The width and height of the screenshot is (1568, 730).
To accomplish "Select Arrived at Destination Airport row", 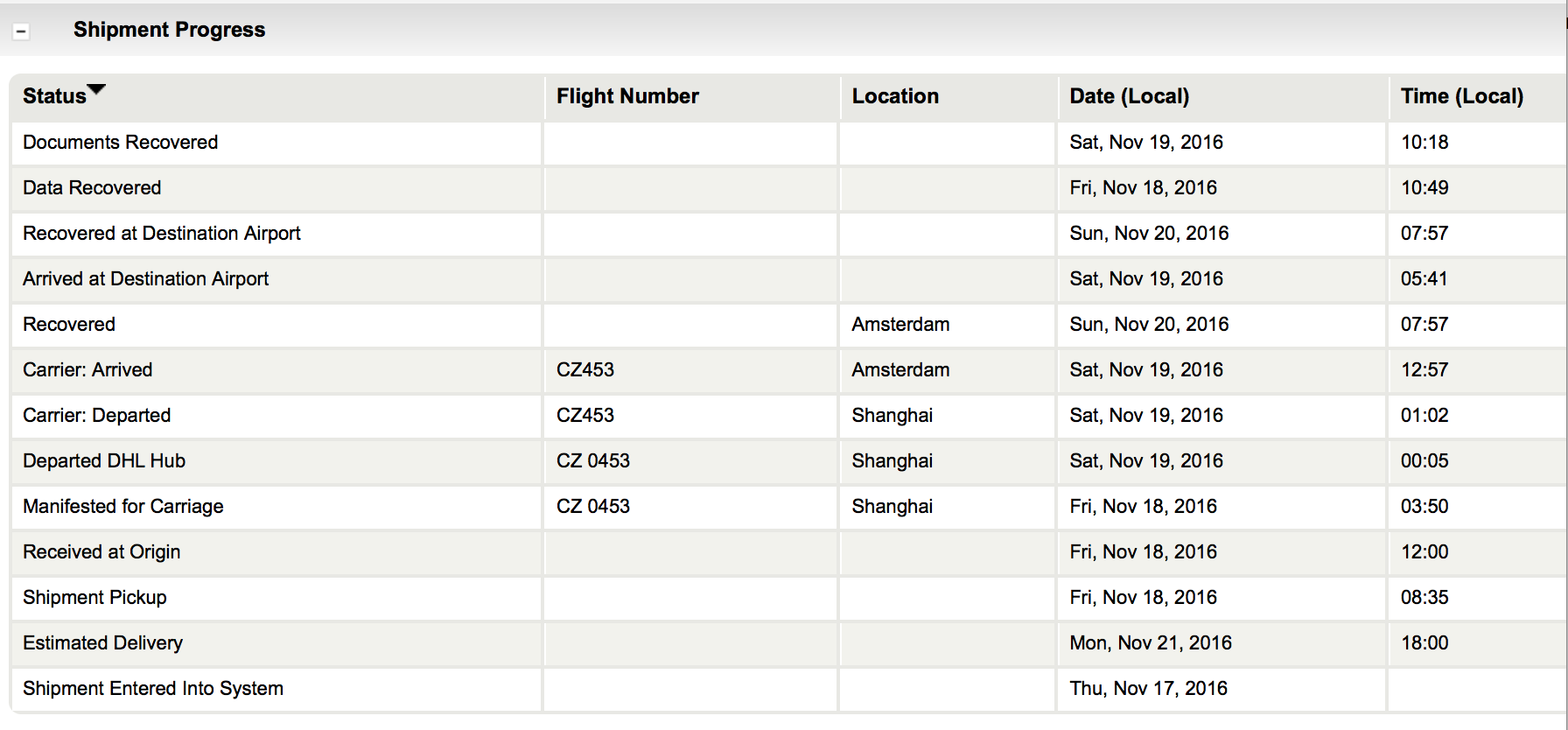I will [787, 279].
